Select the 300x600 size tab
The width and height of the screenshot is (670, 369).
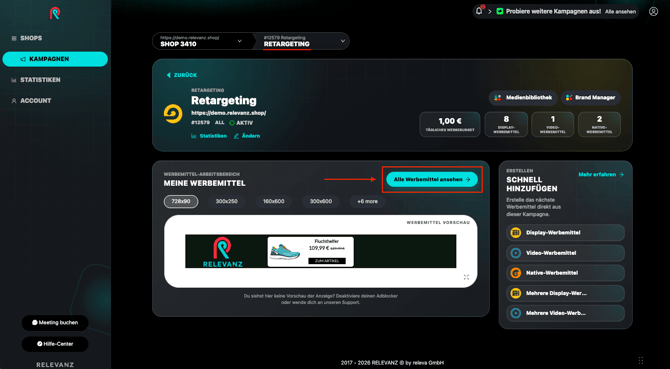coord(321,202)
